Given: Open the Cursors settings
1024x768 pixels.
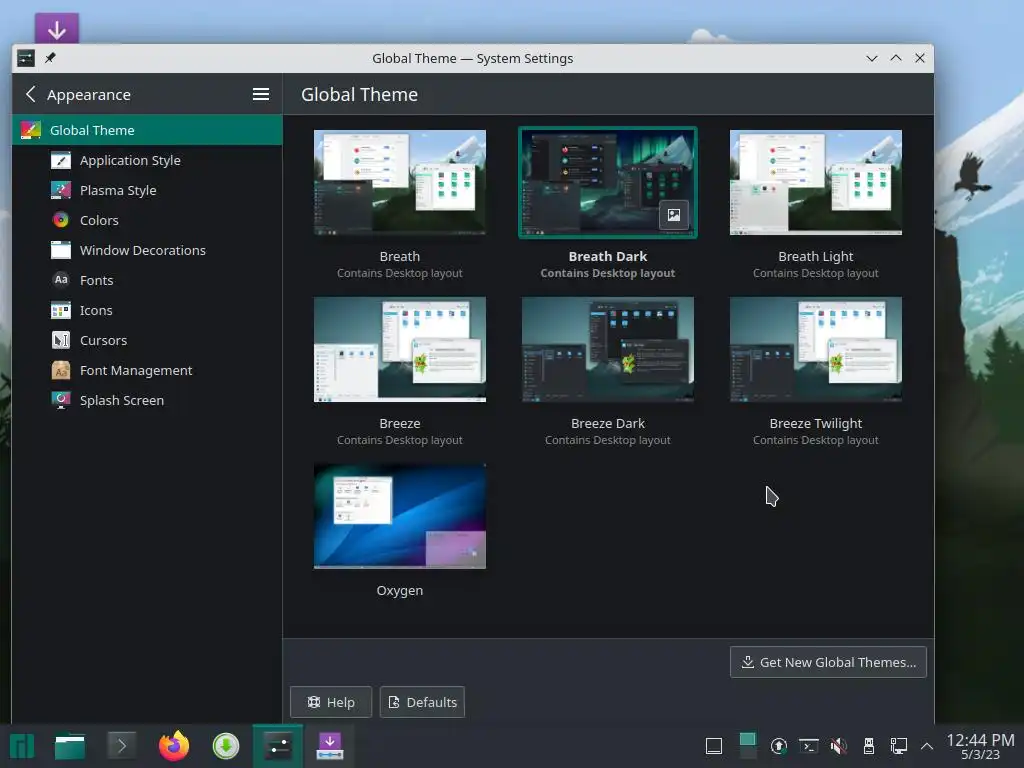Looking at the screenshot, I should pyautogui.click(x=147, y=340).
